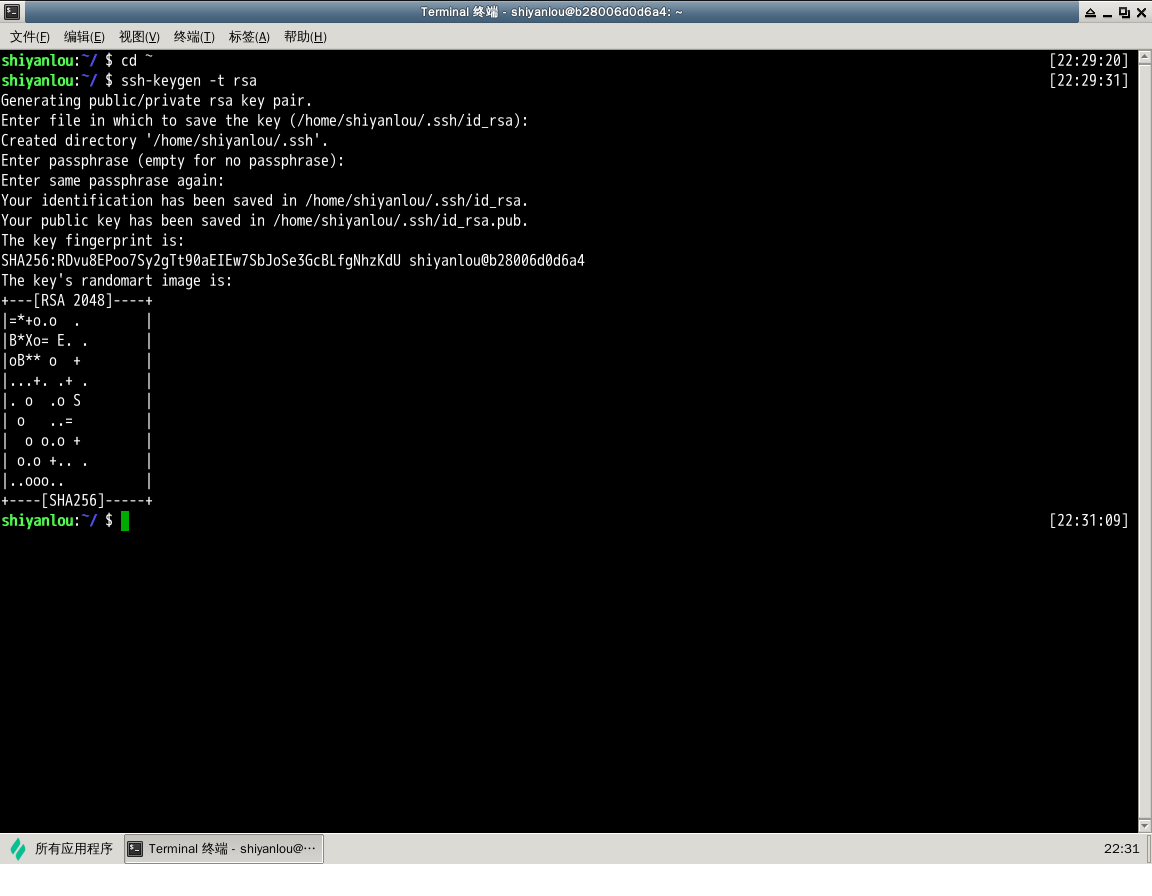1152x896 pixels.
Task: Open the window menu via Terminal title icon
Action: (10, 12)
